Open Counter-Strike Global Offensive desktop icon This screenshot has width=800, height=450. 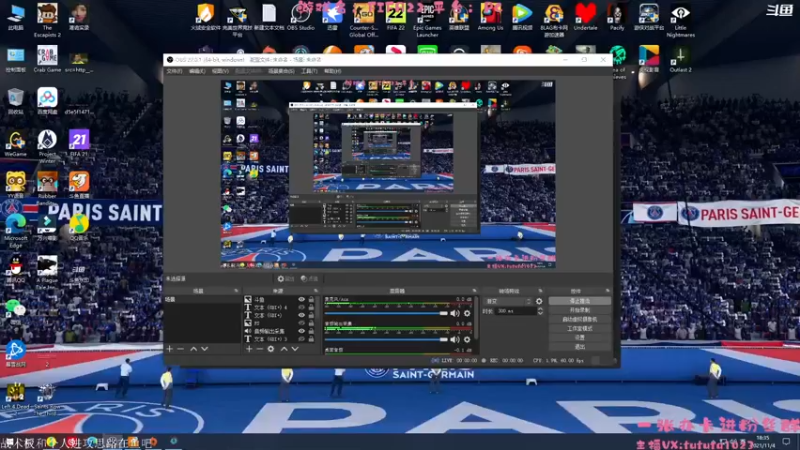pyautogui.click(x=363, y=19)
